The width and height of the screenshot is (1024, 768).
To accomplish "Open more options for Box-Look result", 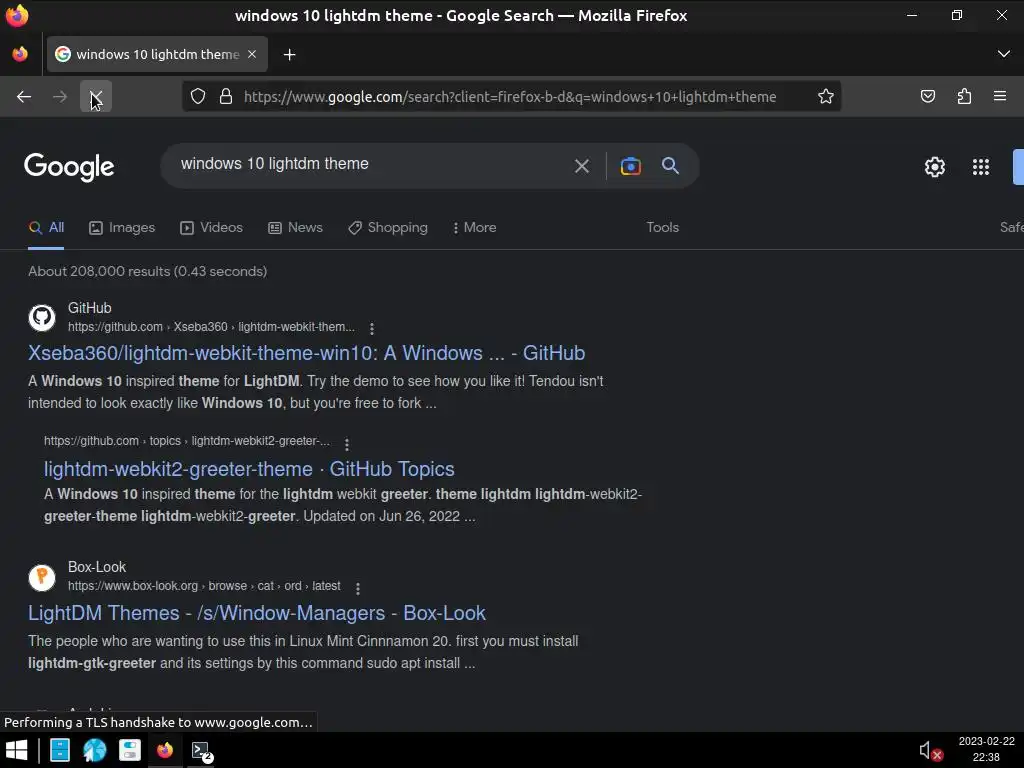I will [x=358, y=588].
